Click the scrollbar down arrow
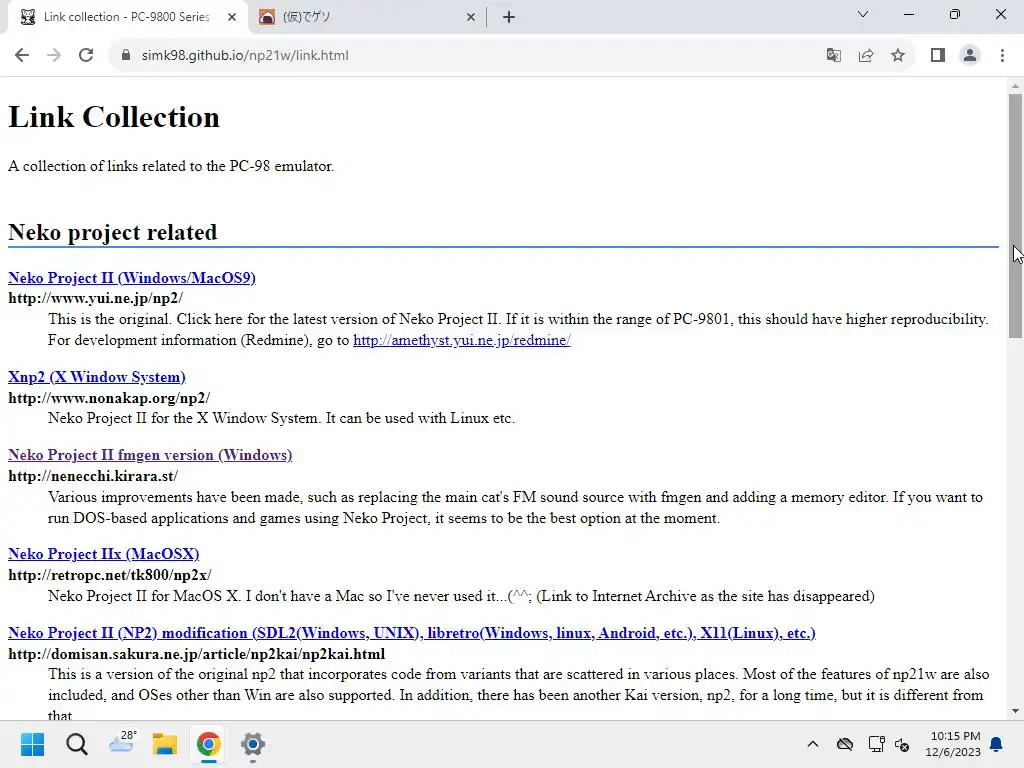 coord(1015,711)
